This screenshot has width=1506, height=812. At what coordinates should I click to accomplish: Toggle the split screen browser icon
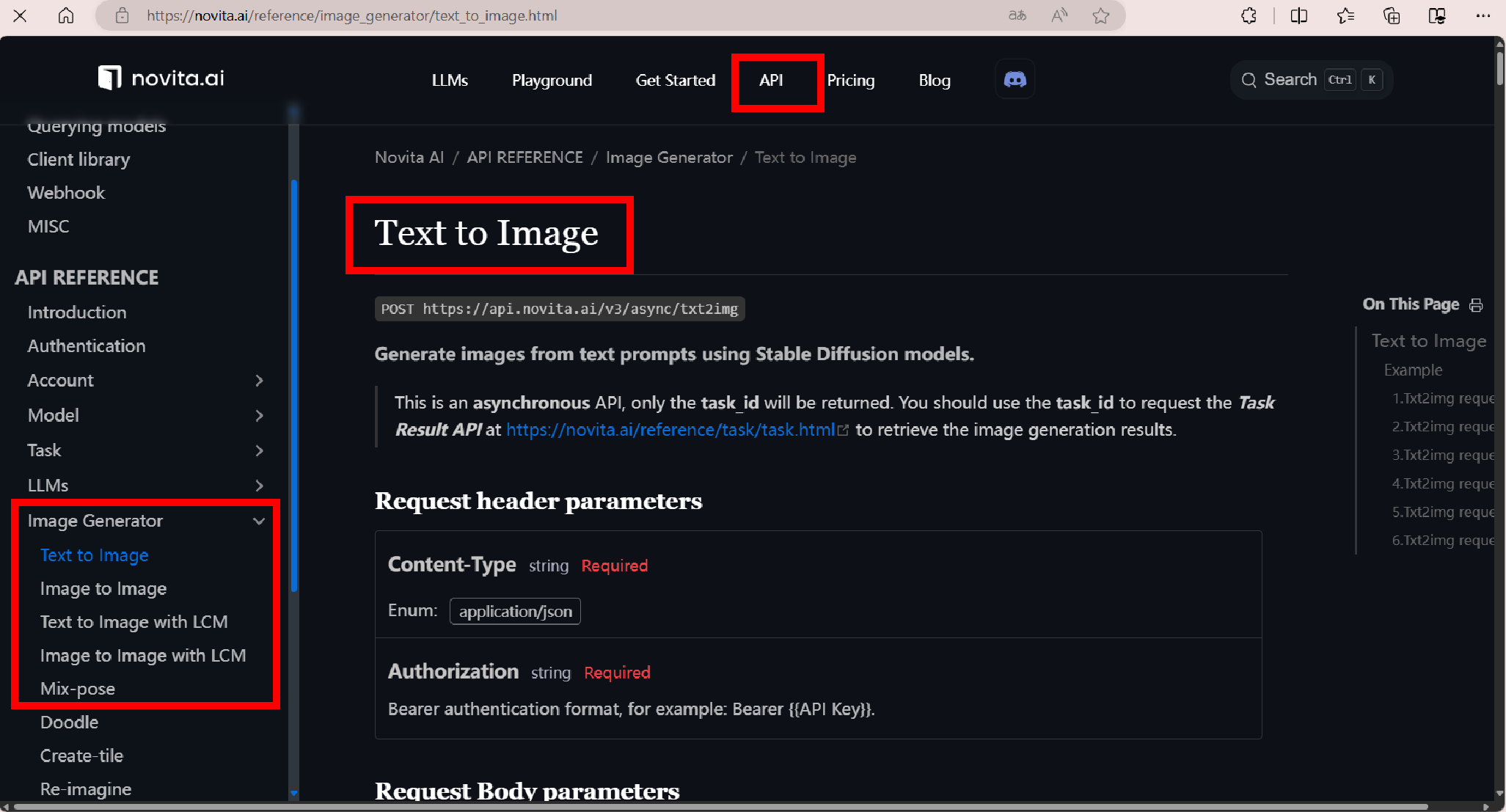point(1298,15)
